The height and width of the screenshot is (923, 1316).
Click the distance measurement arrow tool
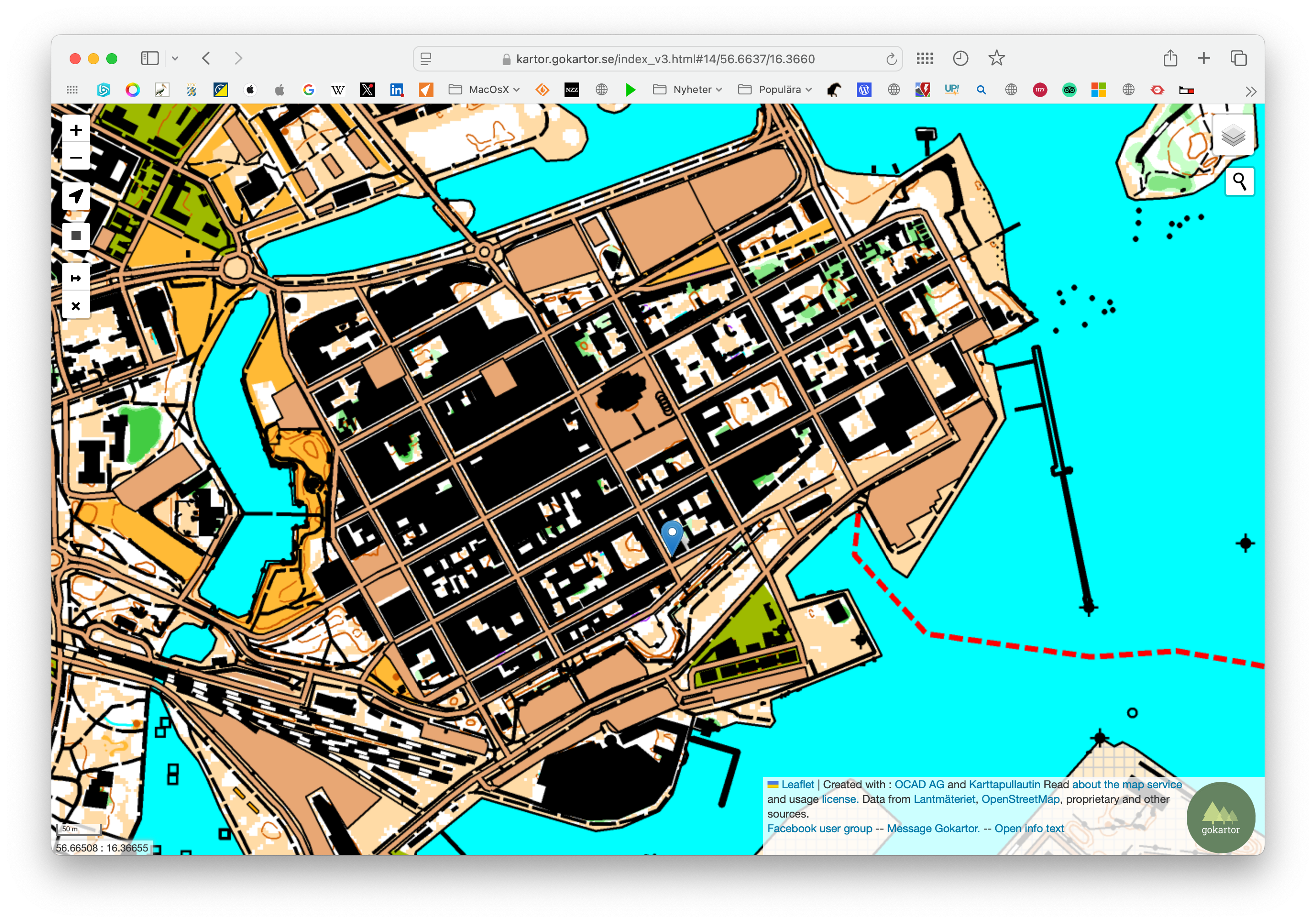pos(76,279)
